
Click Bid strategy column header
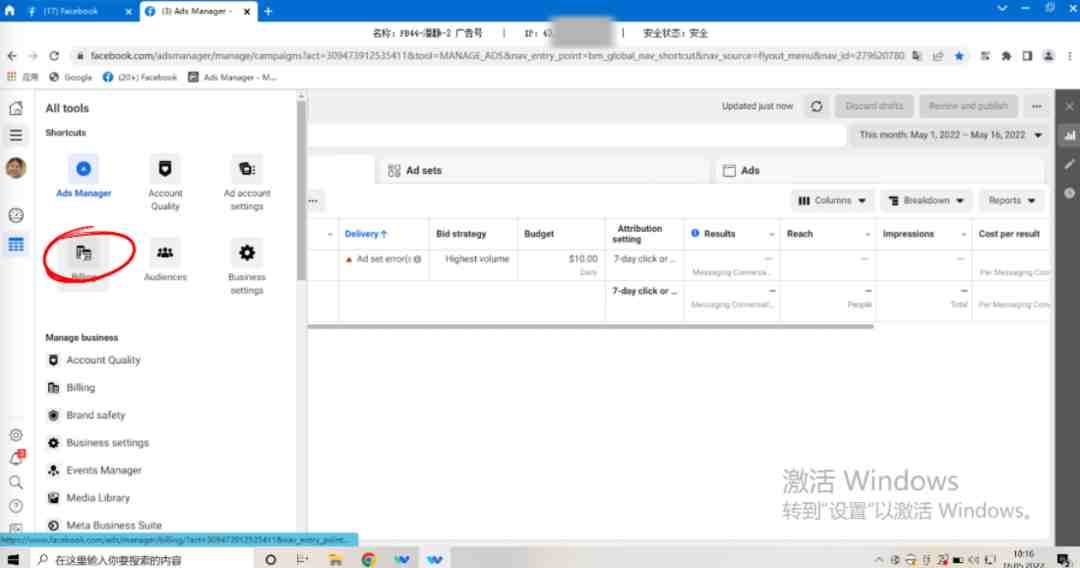461,234
